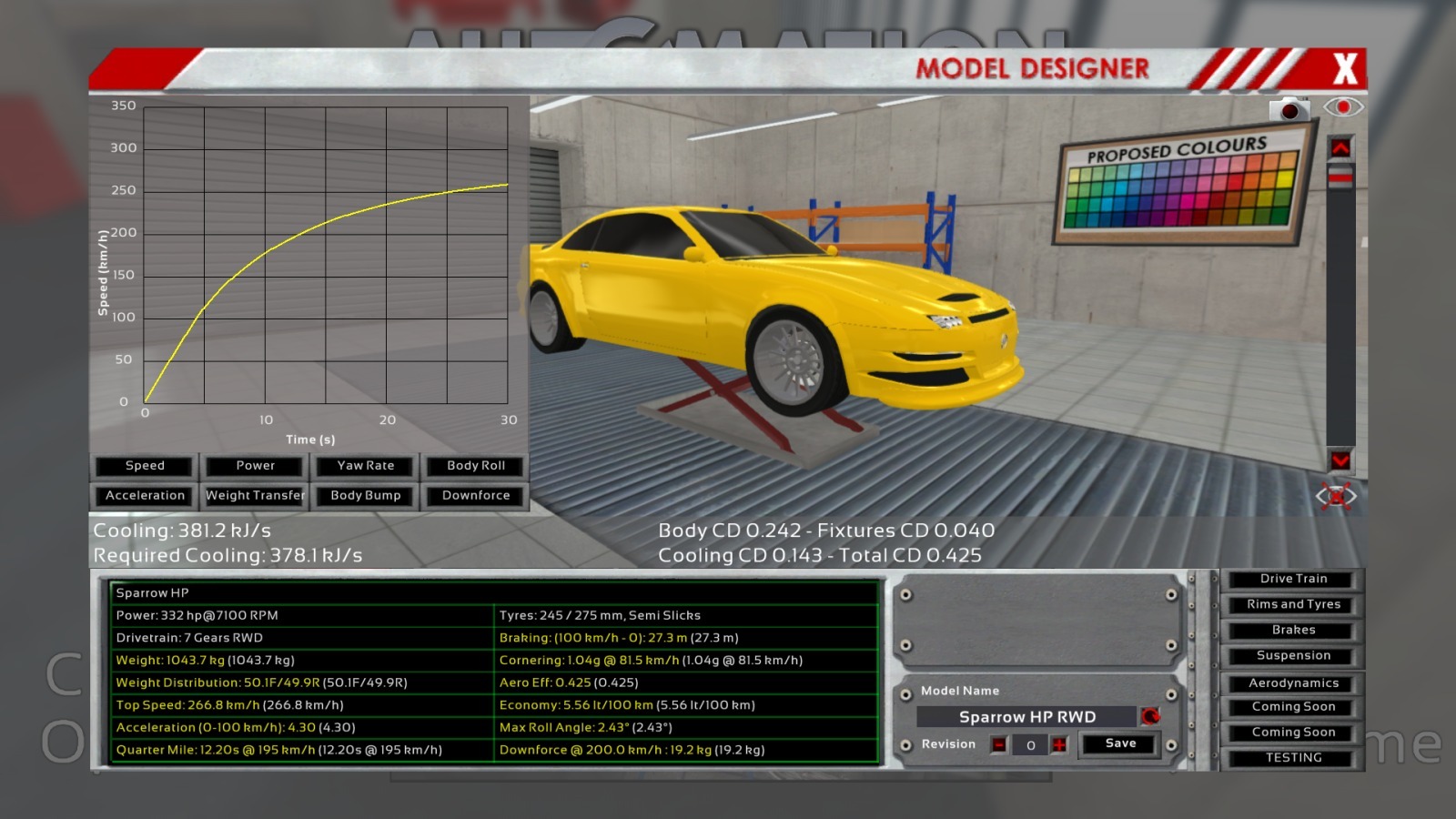Increase revision with the red plus button
The width and height of the screenshot is (1456, 819).
(1059, 745)
